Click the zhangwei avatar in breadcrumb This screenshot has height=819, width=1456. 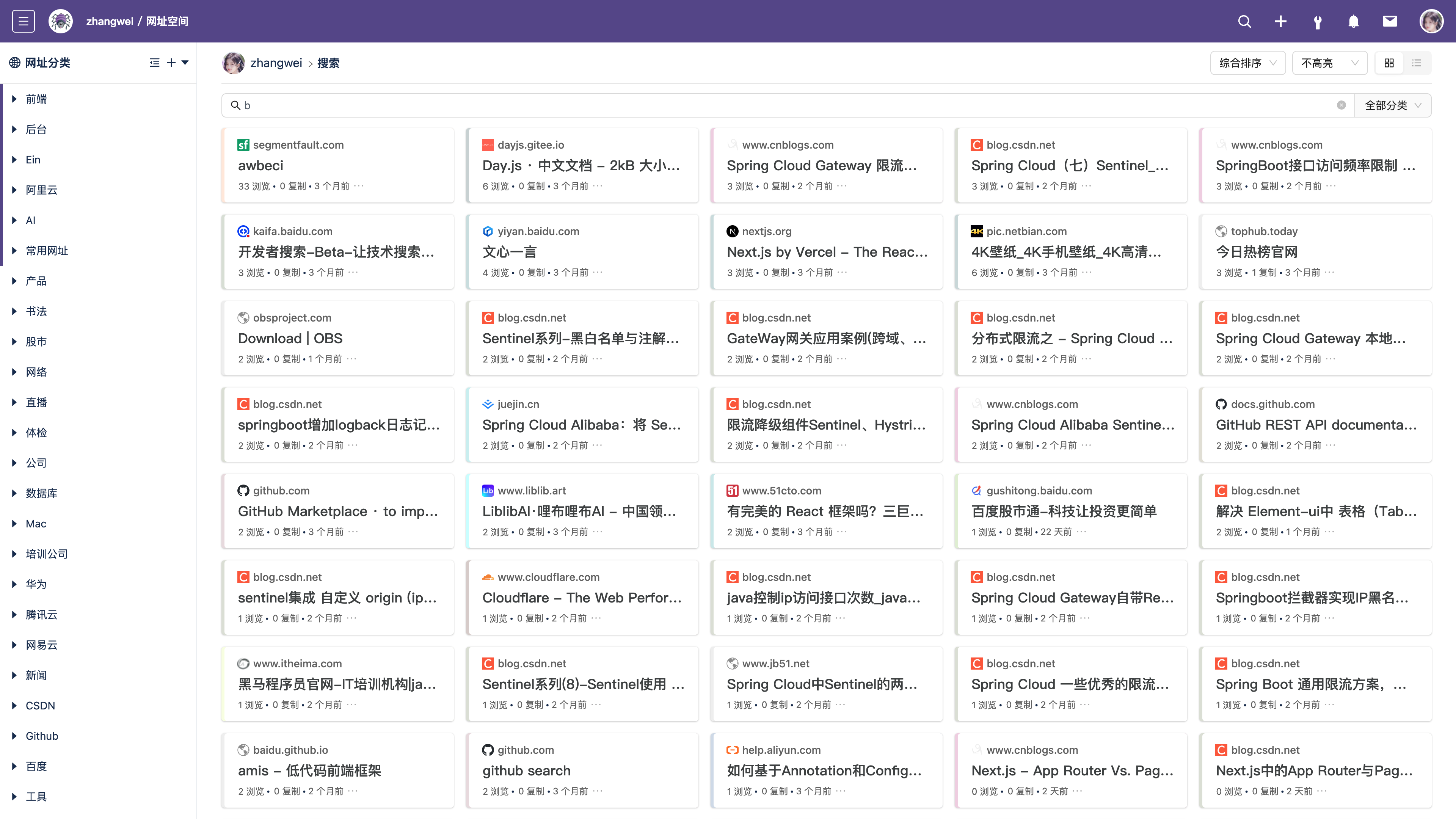[x=234, y=63]
